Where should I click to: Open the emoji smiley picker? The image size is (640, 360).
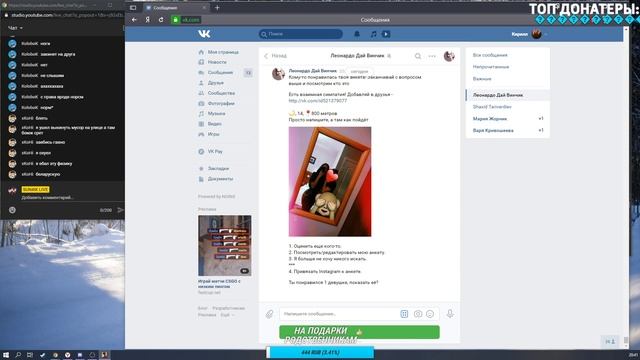(x=430, y=314)
